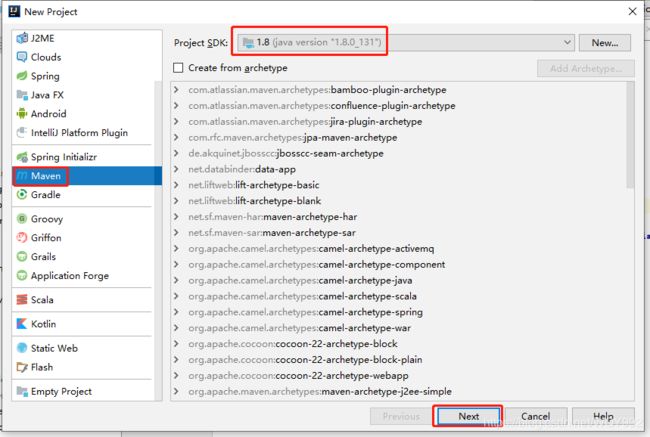Click the Clouds icon in project list
The height and width of the screenshot is (437, 650).
point(22,57)
